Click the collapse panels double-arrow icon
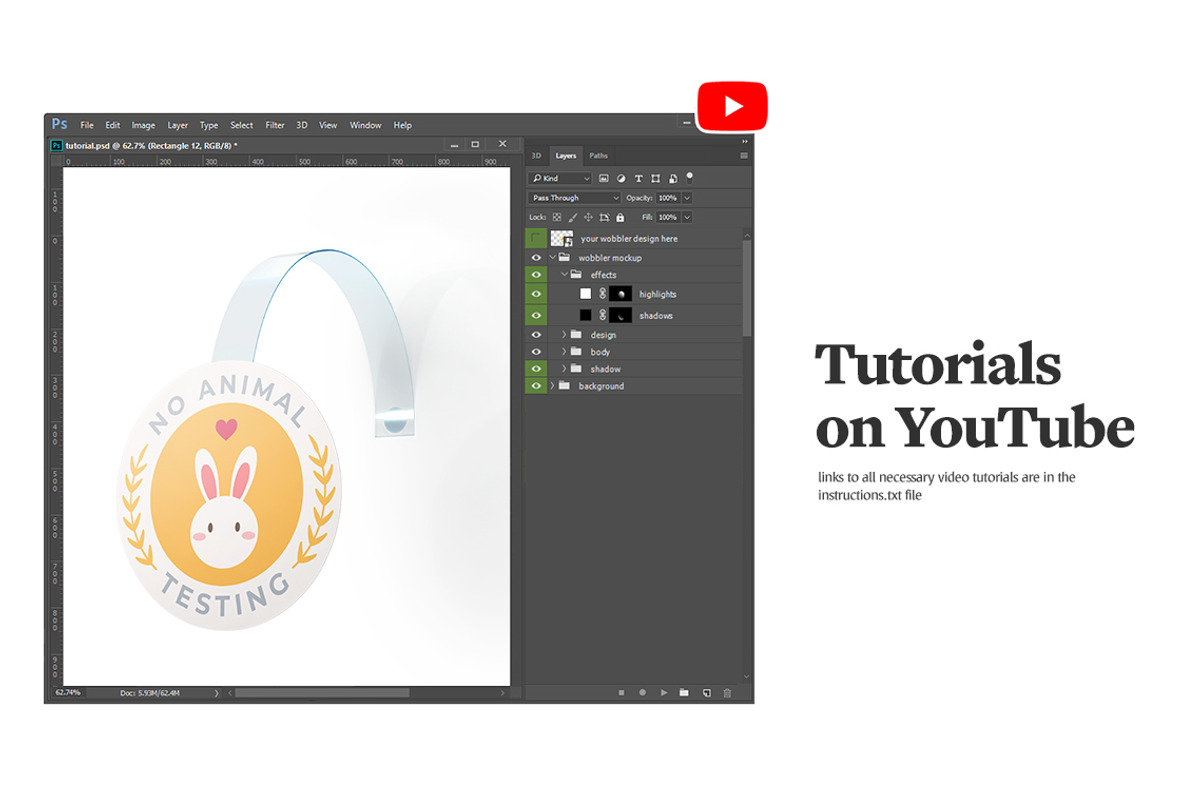 tap(744, 142)
